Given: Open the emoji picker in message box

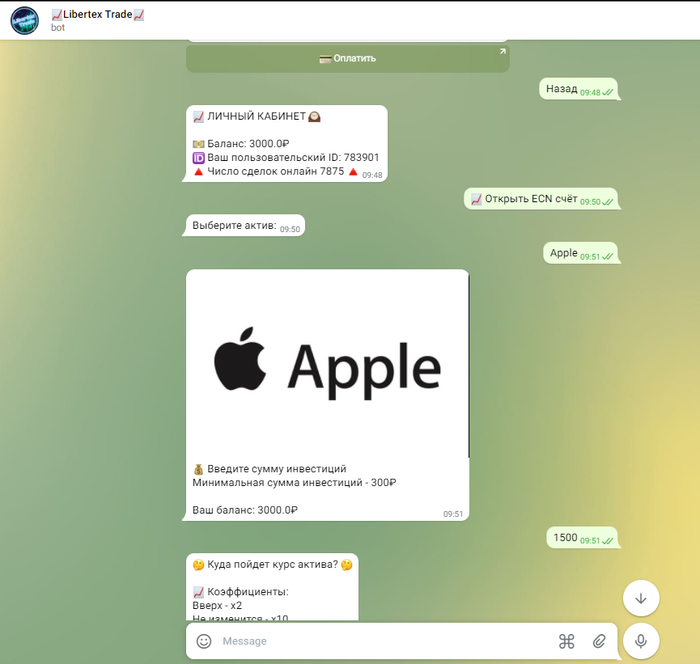Looking at the screenshot, I should (204, 641).
